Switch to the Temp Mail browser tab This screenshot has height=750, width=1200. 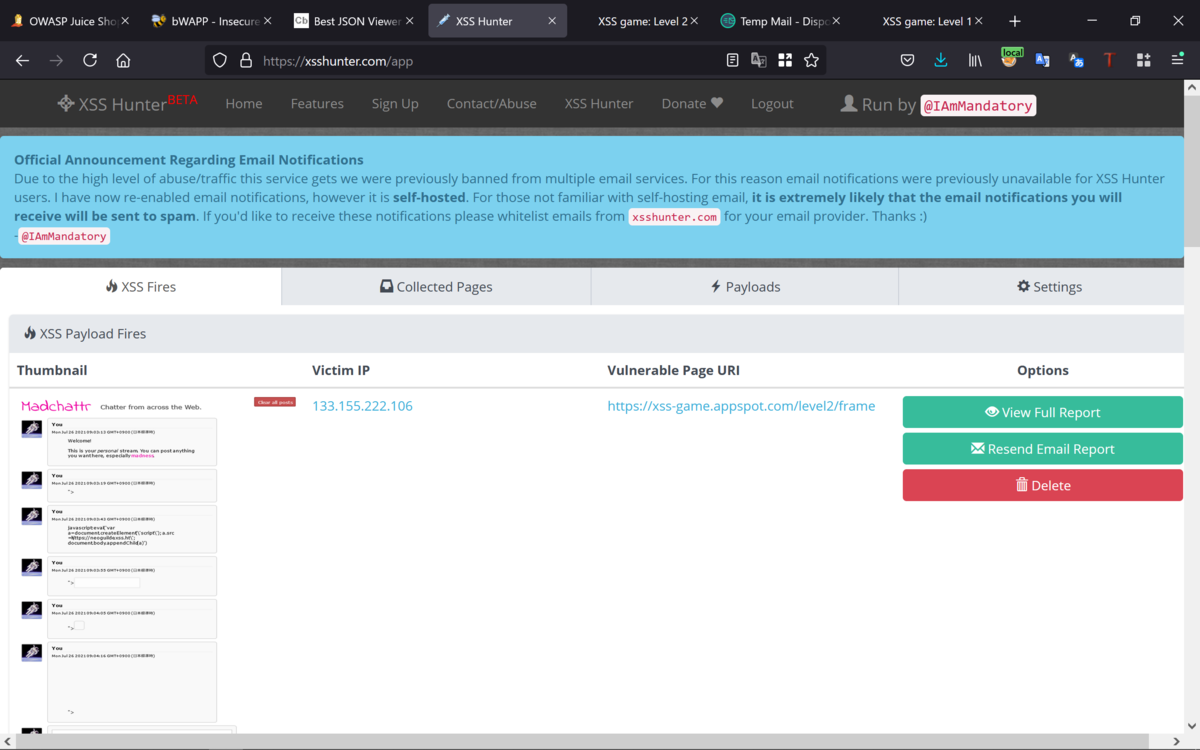click(x=782, y=21)
